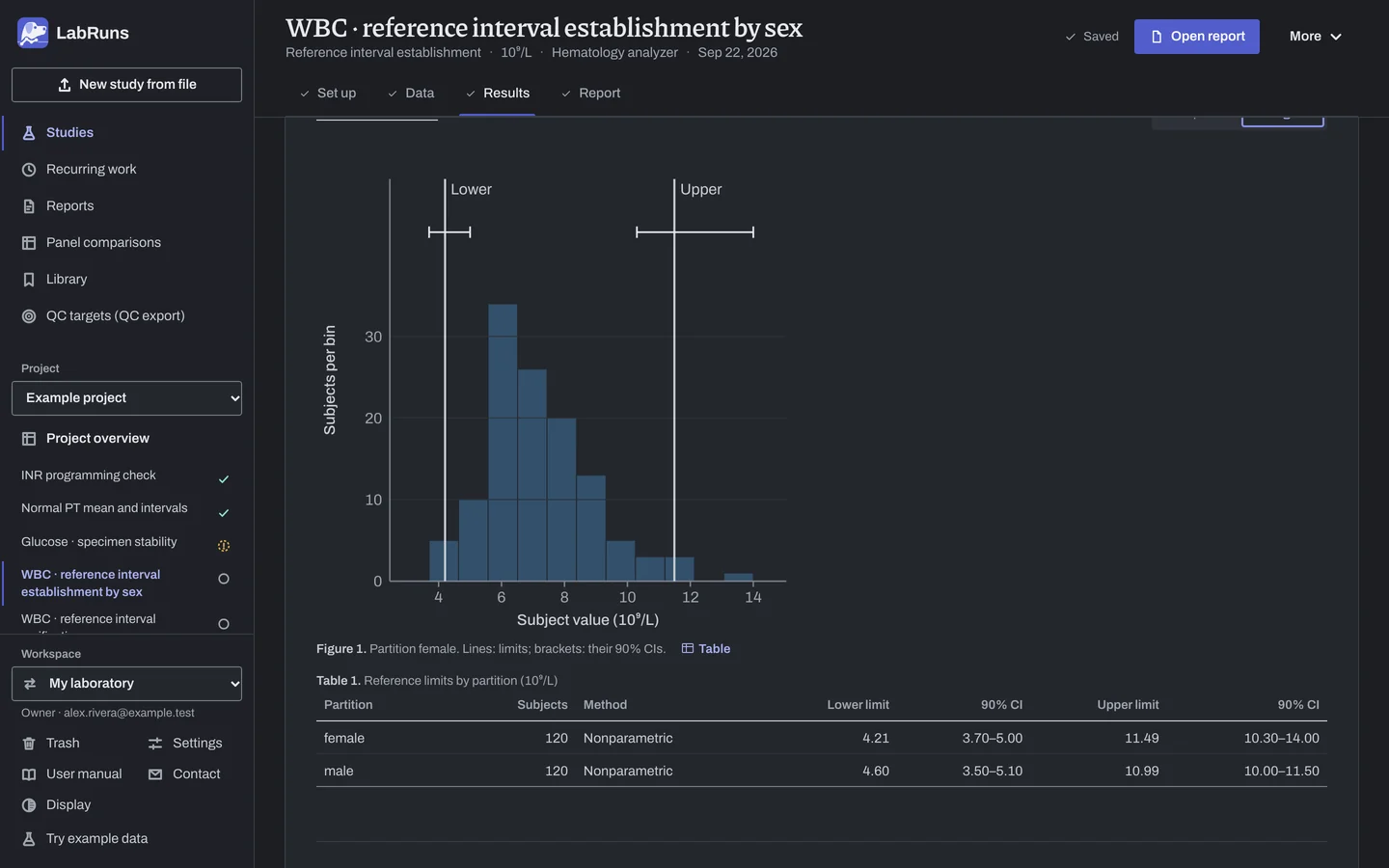The image size is (1389, 868).
Task: Select the Results tab
Action: tap(498, 94)
